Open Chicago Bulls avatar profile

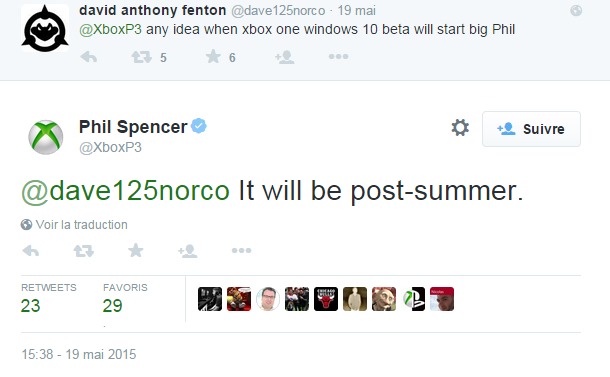click(x=326, y=299)
